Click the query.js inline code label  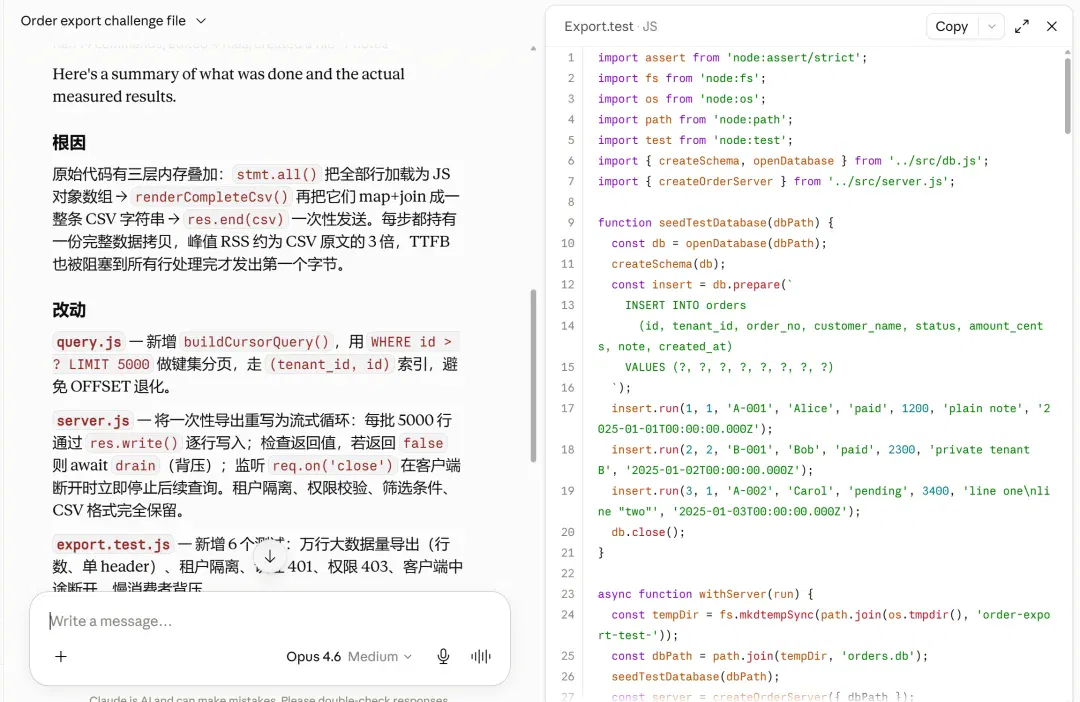click(x=89, y=342)
